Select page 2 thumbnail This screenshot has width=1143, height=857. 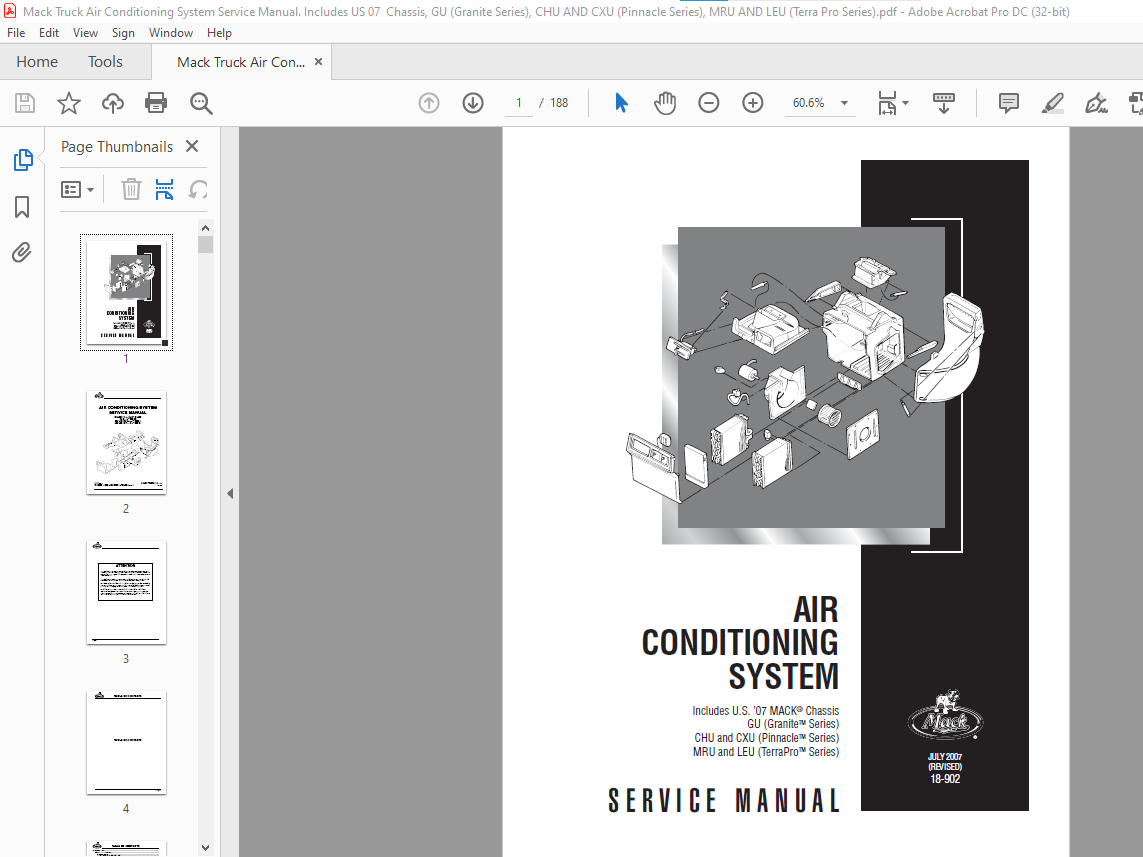[126, 442]
